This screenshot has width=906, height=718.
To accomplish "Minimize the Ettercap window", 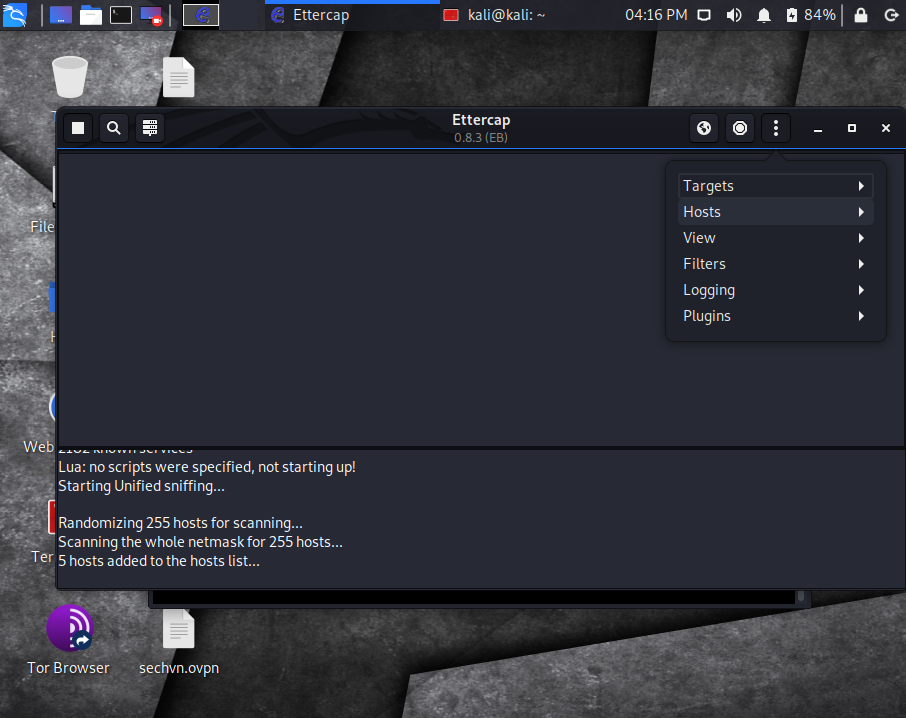I will click(x=818, y=128).
